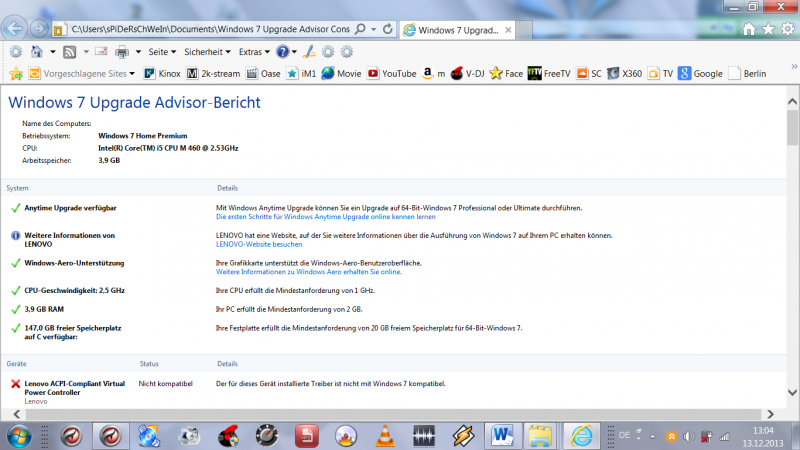Image resolution: width=800 pixels, height=450 pixels.
Task: Open the X360 bookmark
Action: pos(624,73)
